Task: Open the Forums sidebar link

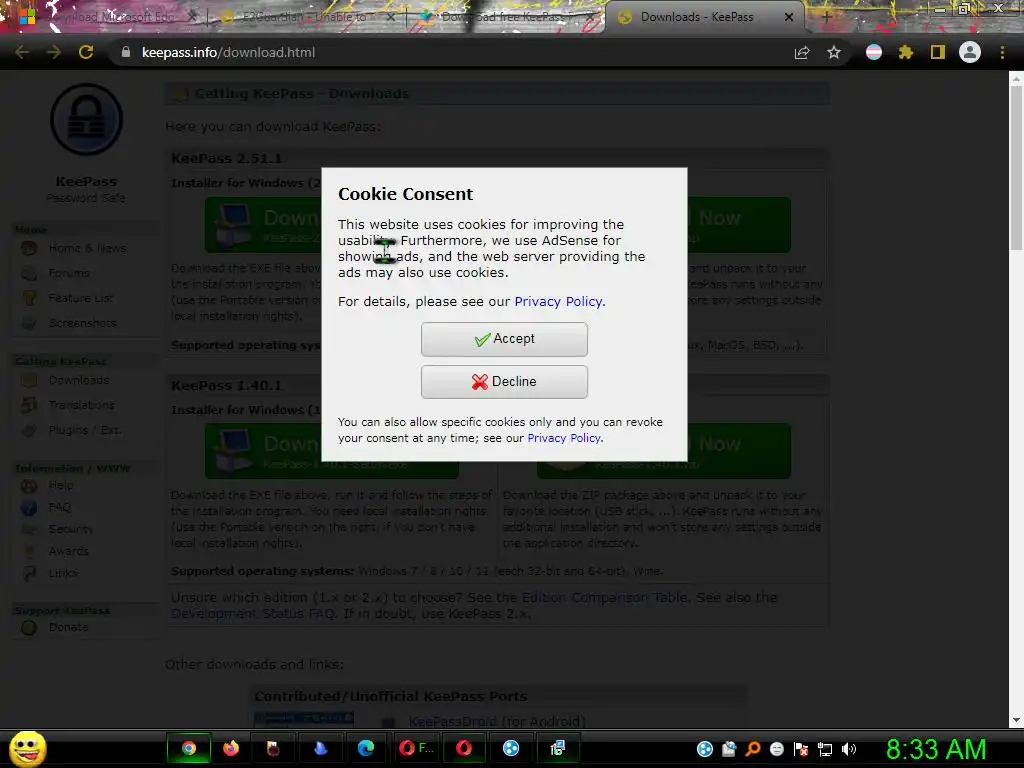Action: (x=69, y=273)
